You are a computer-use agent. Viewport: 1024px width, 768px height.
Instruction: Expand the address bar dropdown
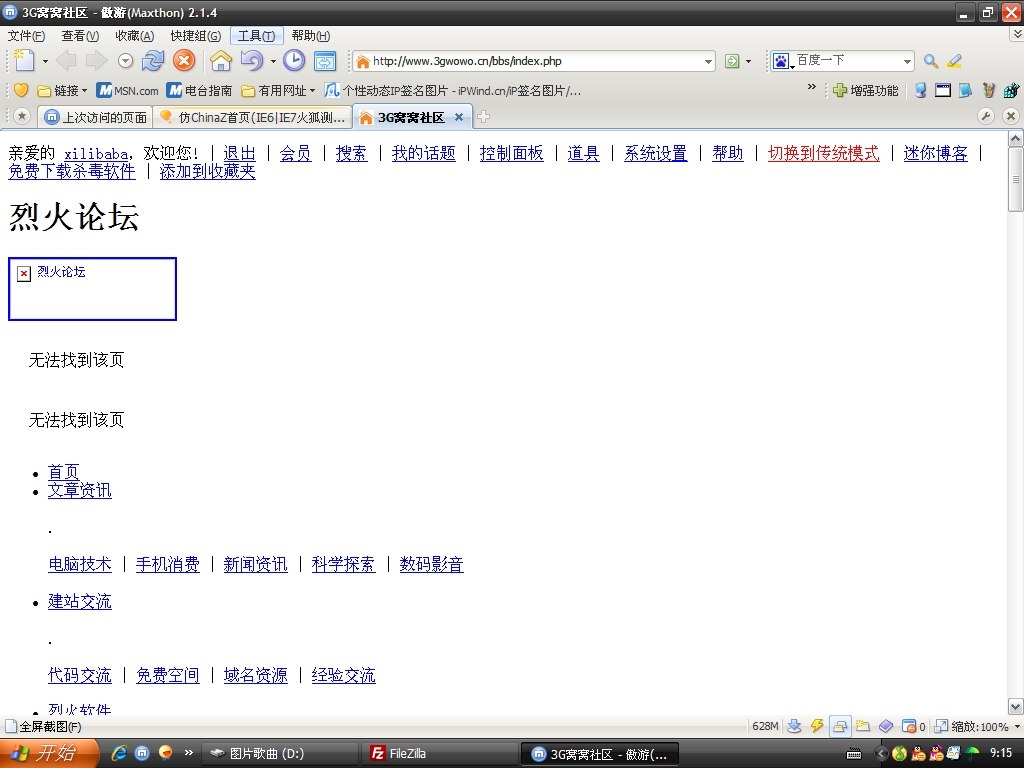click(x=708, y=61)
